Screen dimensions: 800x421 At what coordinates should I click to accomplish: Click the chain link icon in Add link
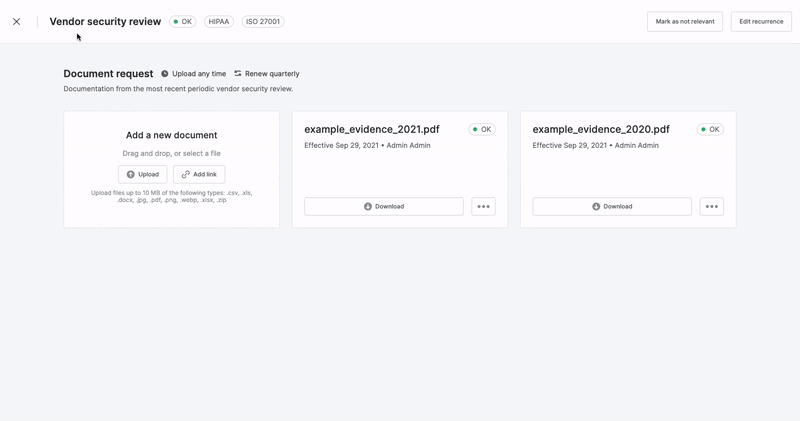pos(186,175)
